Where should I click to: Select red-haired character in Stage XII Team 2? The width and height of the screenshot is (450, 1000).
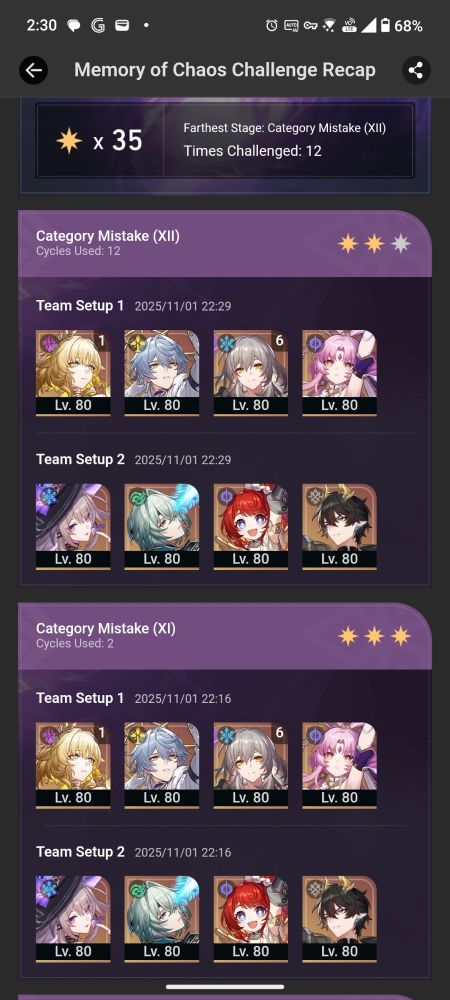(250, 527)
